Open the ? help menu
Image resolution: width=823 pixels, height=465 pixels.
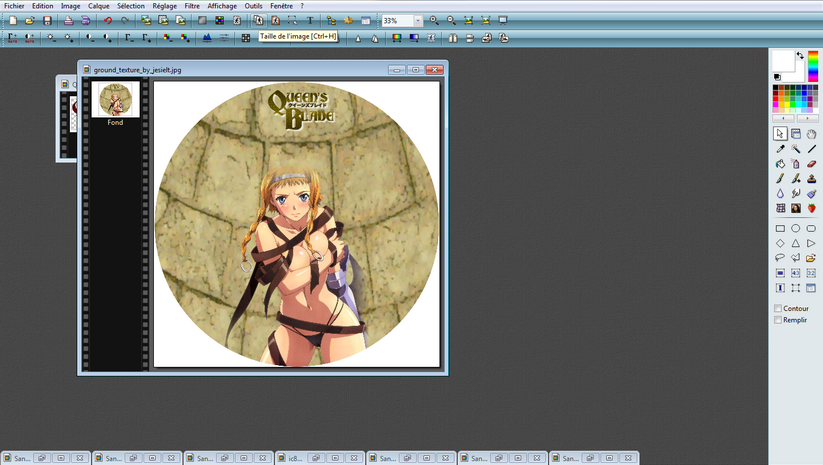[x=302, y=6]
